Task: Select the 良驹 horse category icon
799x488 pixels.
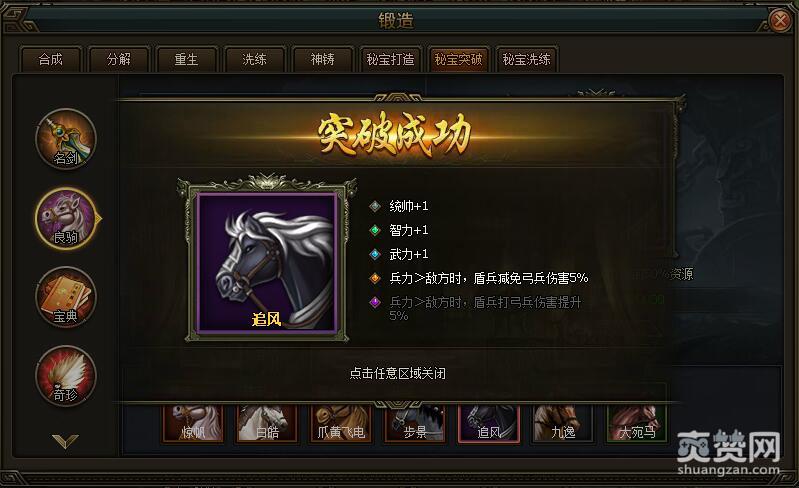Action: [66, 218]
